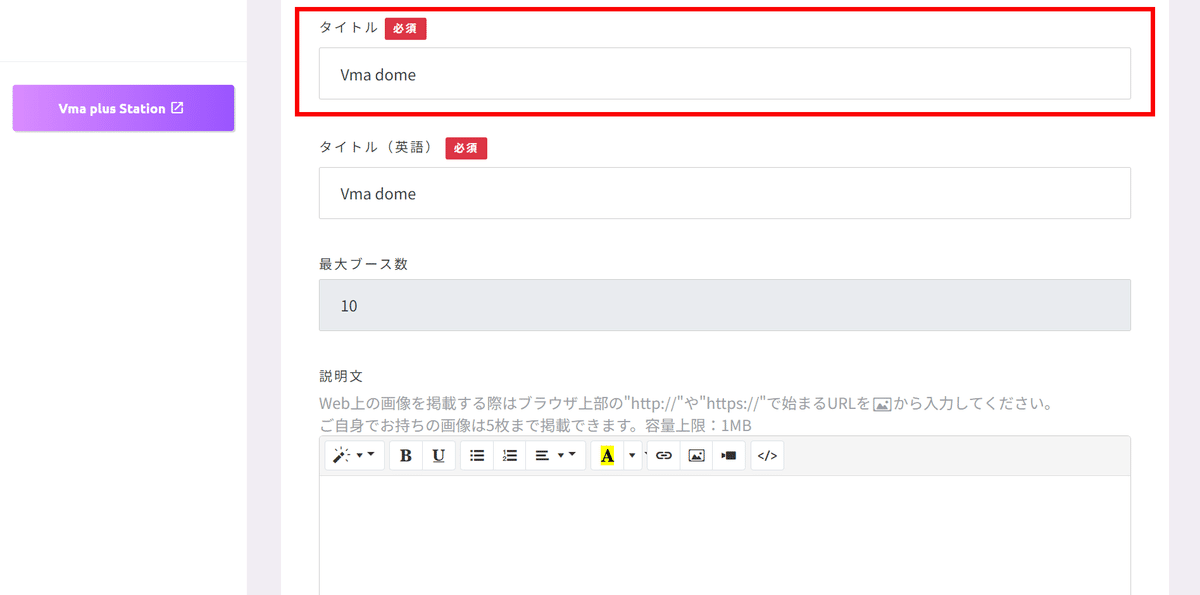The image size is (1200, 595).
Task: Toggle underline formatting
Action: (439, 455)
